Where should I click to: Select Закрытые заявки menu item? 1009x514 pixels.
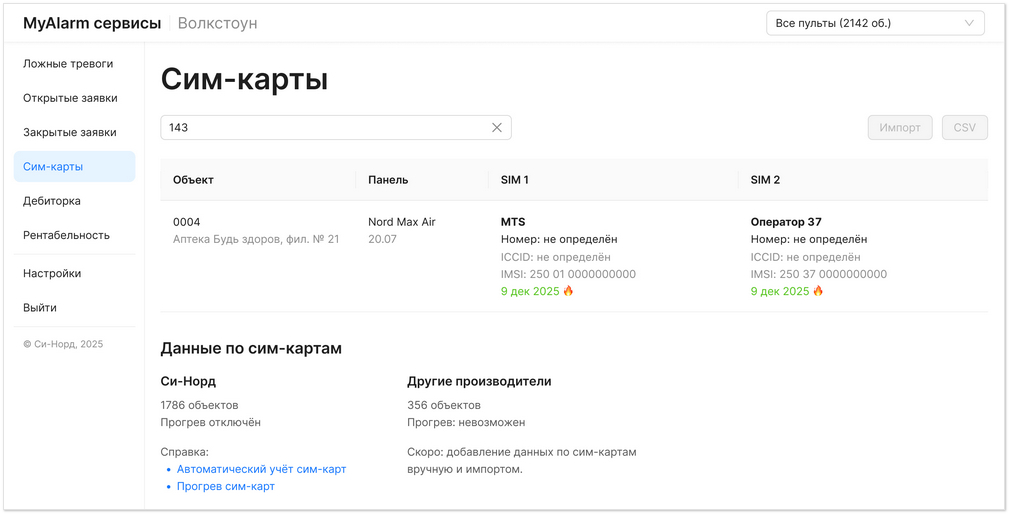coord(70,132)
